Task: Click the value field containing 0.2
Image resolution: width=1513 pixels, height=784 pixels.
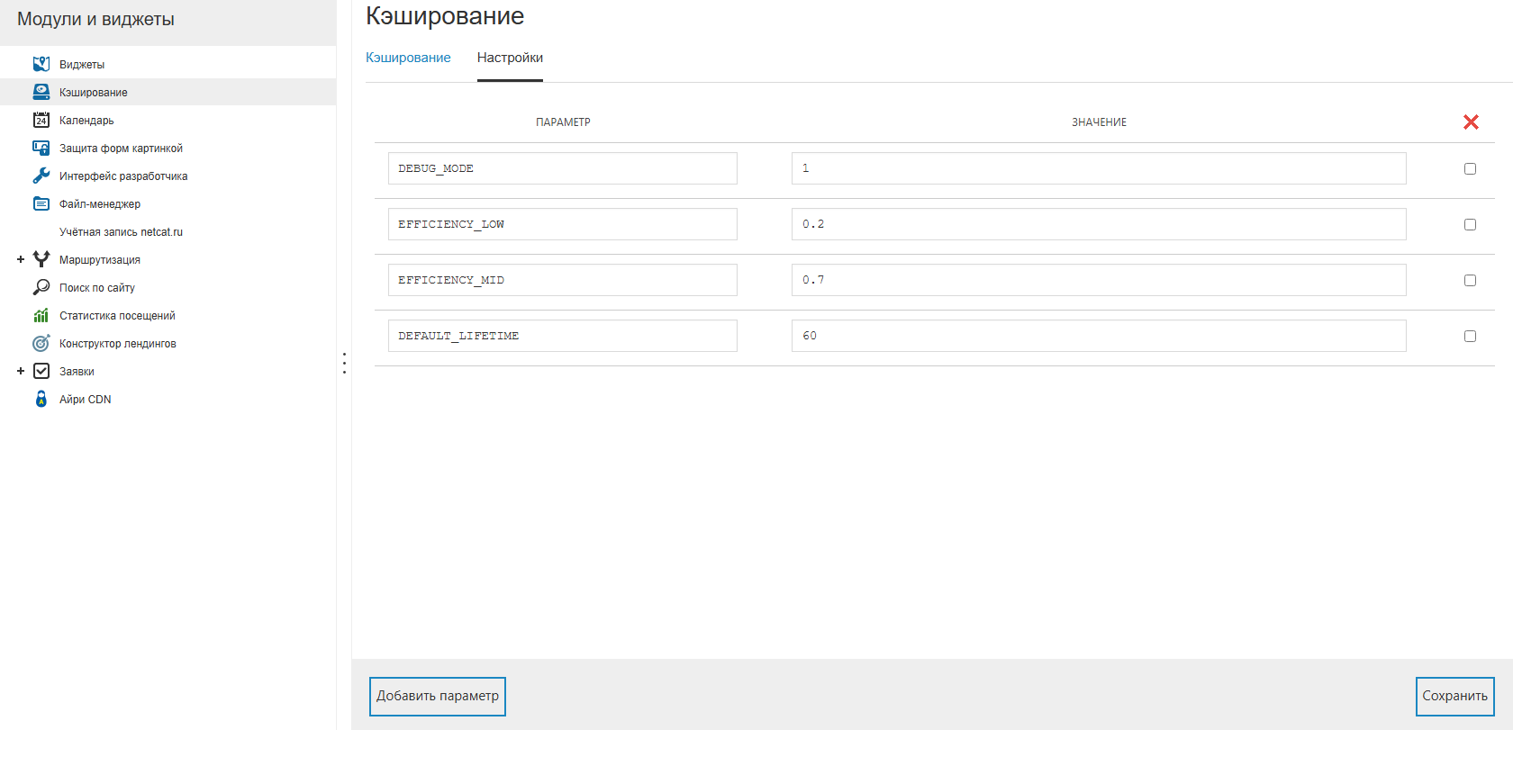Action: (x=1099, y=224)
